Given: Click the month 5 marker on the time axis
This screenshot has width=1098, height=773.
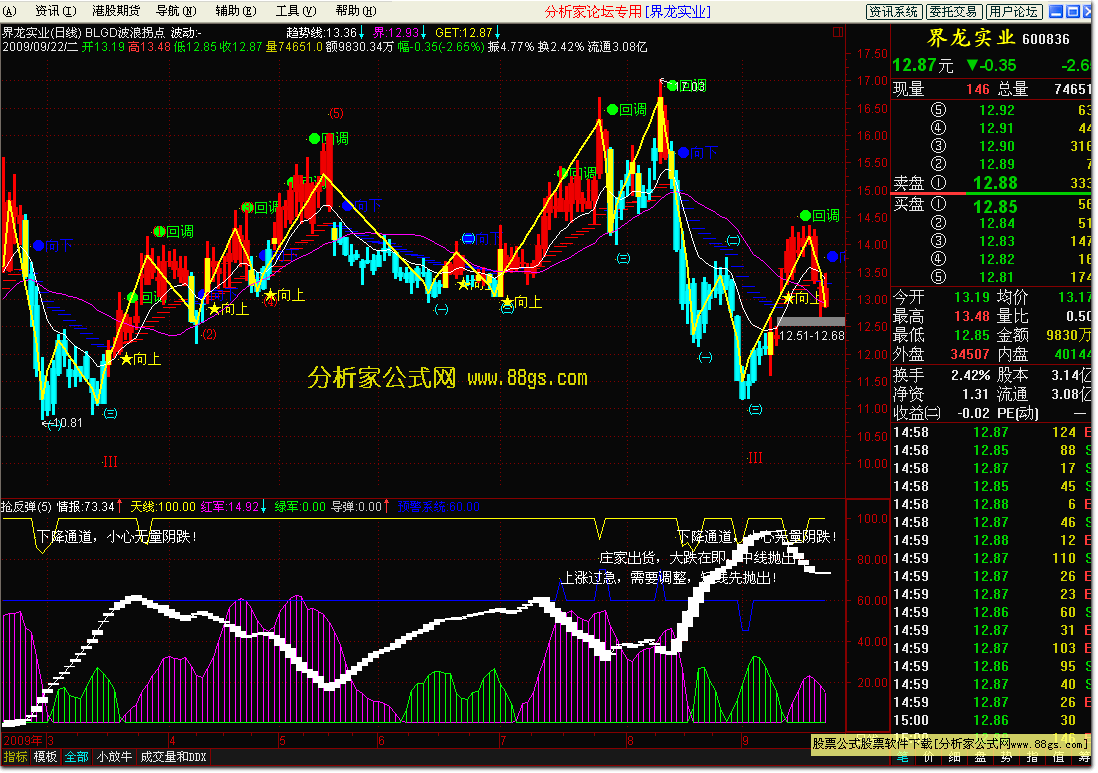Looking at the screenshot, I should pos(282,741).
